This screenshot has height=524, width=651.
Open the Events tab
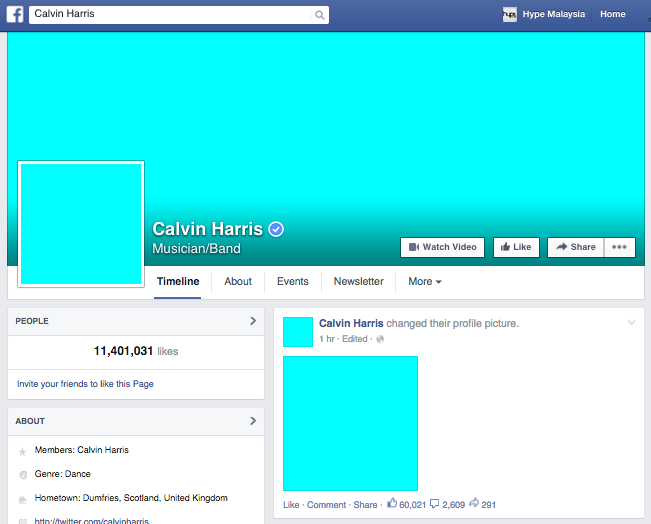tap(293, 282)
